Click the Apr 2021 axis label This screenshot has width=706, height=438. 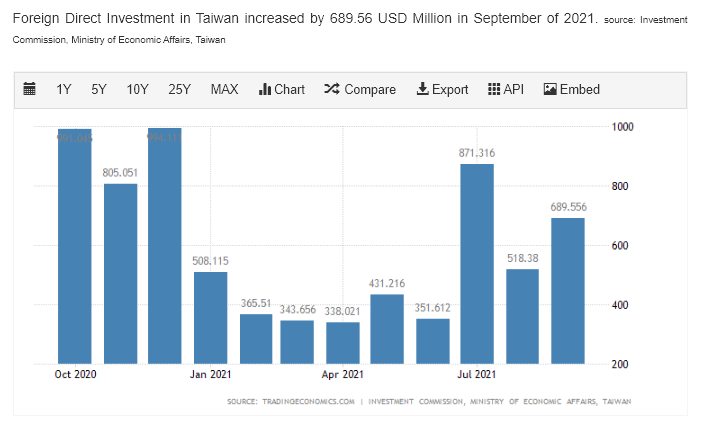[343, 374]
